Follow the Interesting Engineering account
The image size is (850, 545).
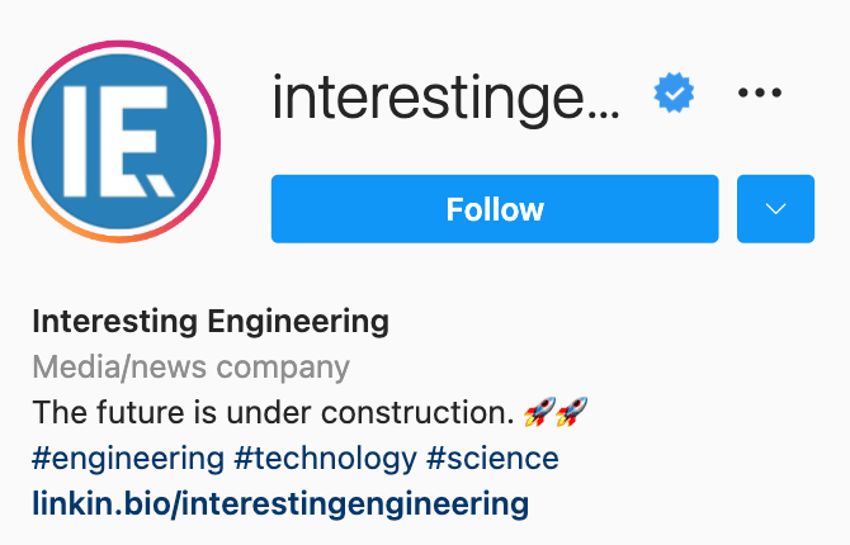pos(495,209)
